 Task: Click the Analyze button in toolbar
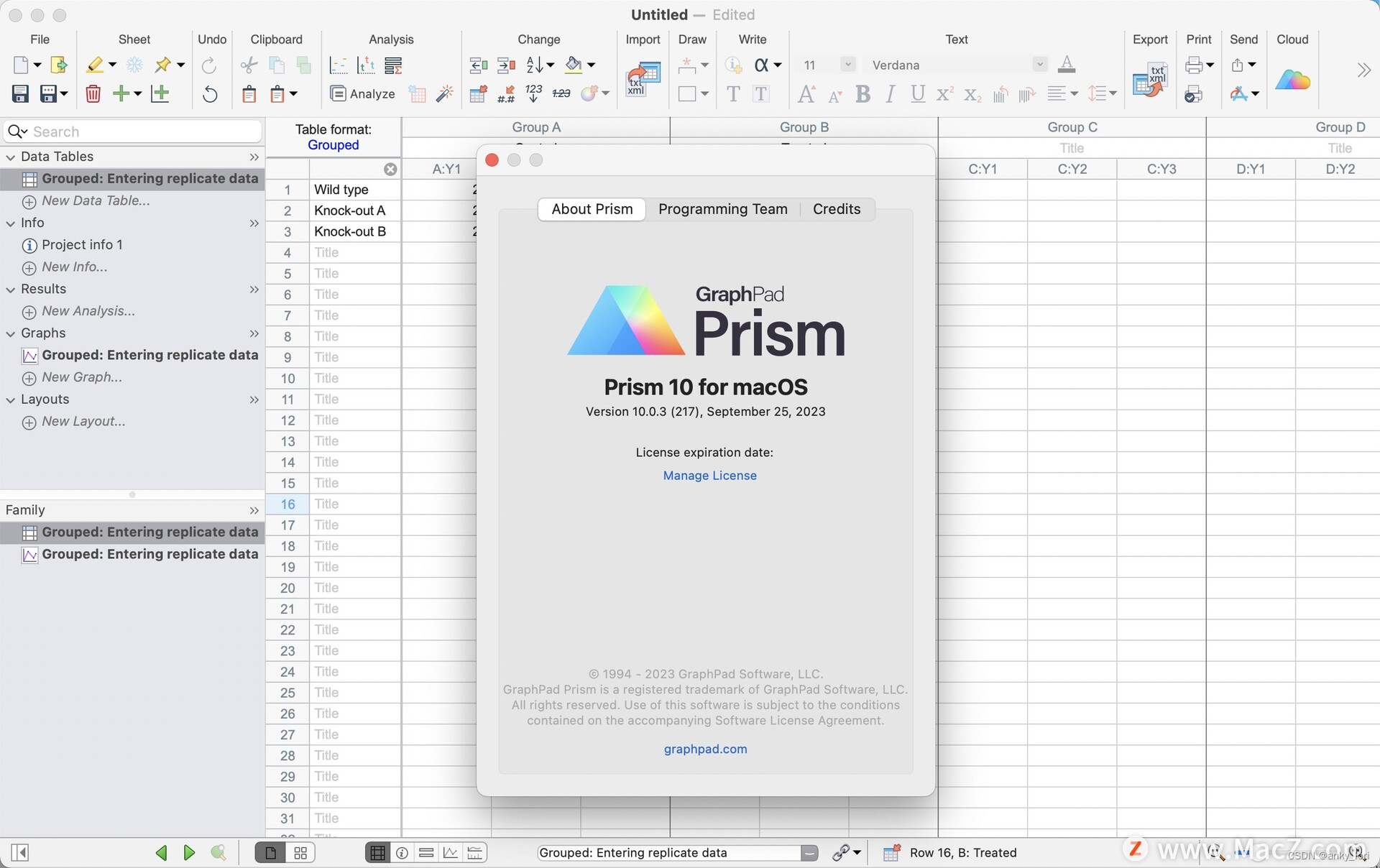(363, 93)
